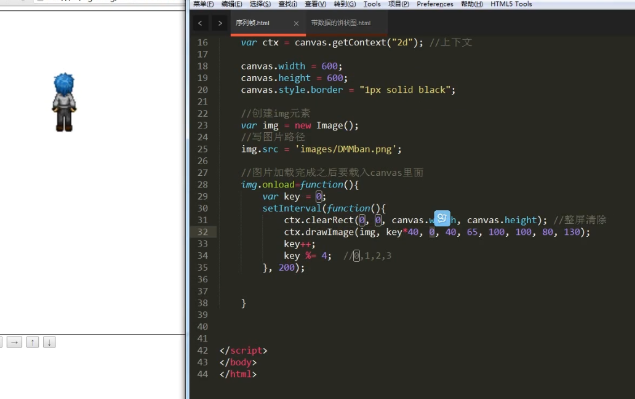
Task: Click the blue floating icon on line 31
Action: tap(442, 218)
